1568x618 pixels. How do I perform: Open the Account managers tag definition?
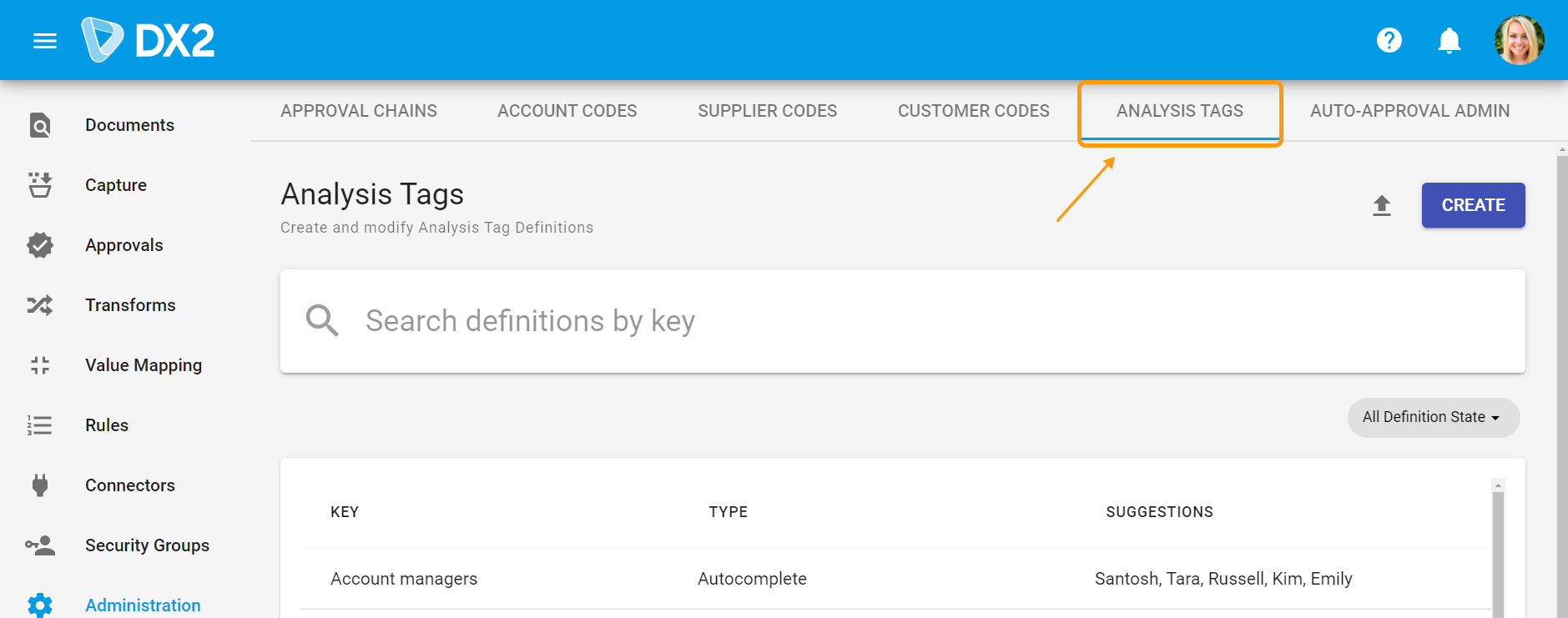click(404, 578)
